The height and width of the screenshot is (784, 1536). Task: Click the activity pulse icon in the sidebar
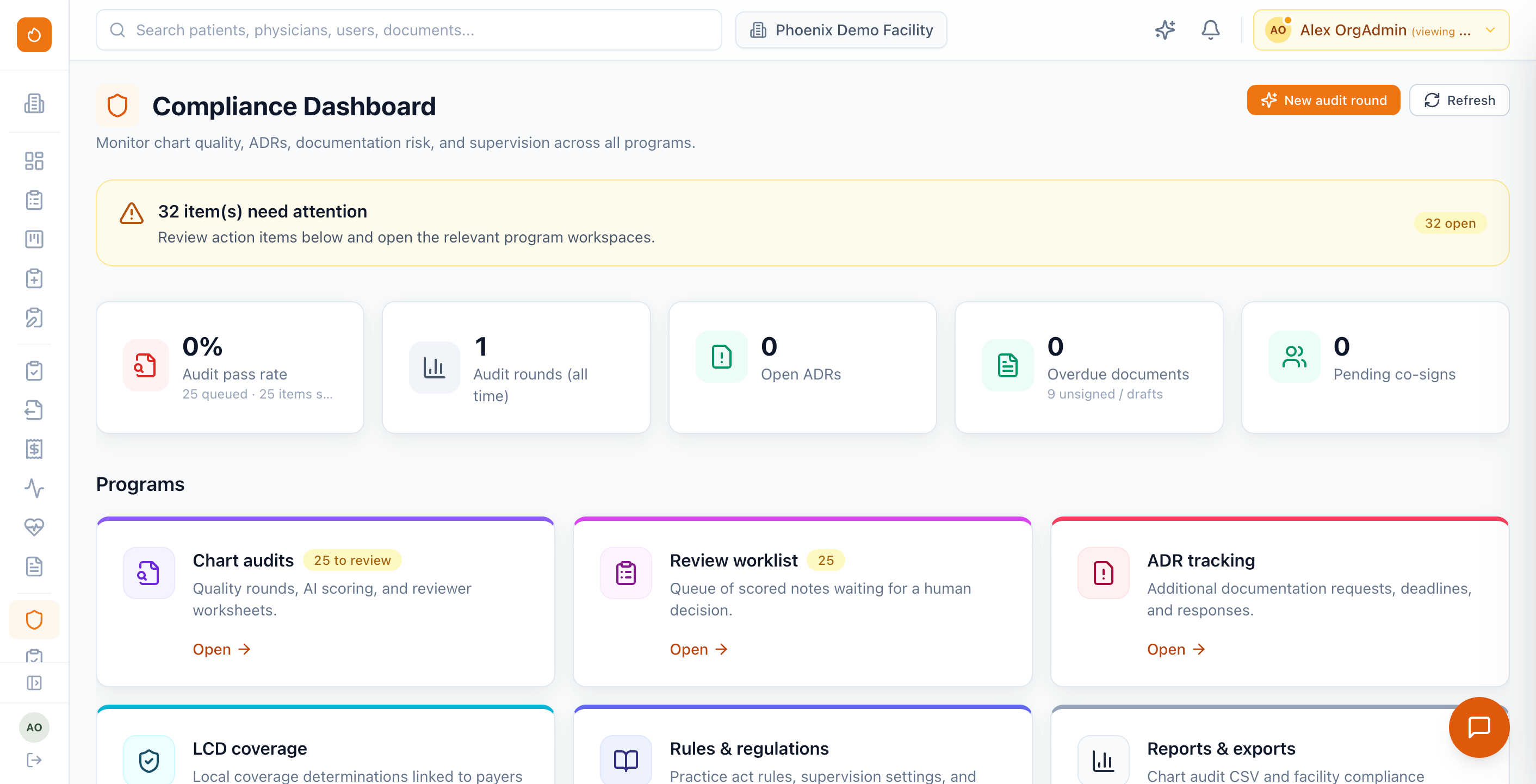click(x=34, y=489)
